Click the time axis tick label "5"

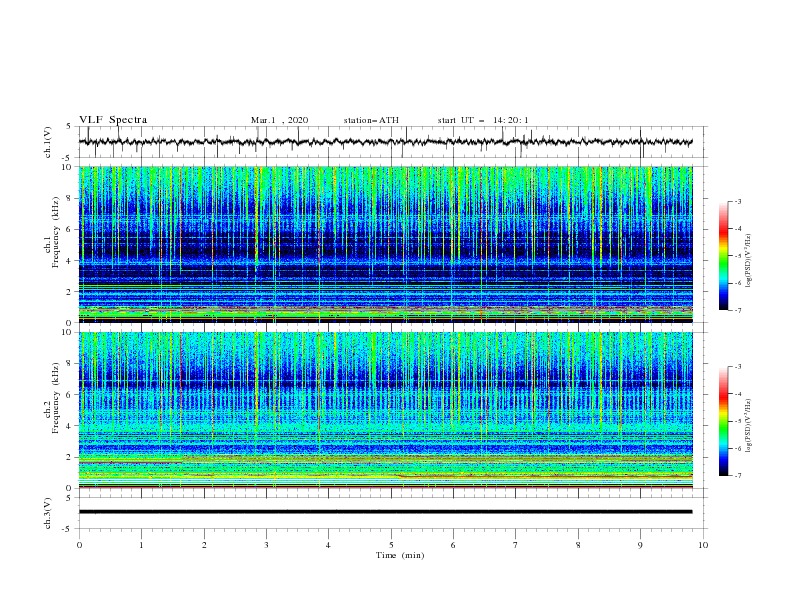coord(391,545)
